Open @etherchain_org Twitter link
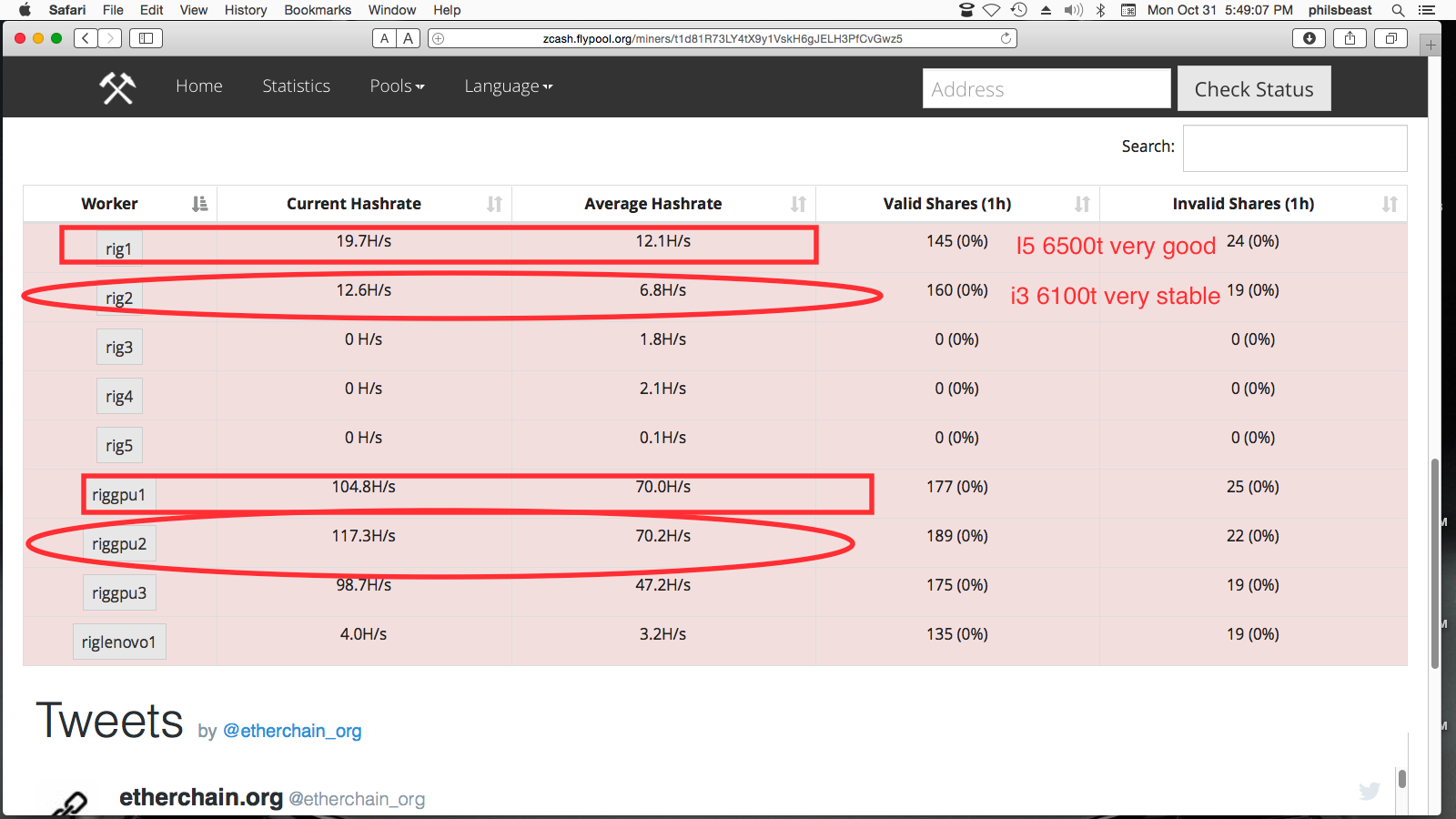The image size is (1456, 819). 292,731
